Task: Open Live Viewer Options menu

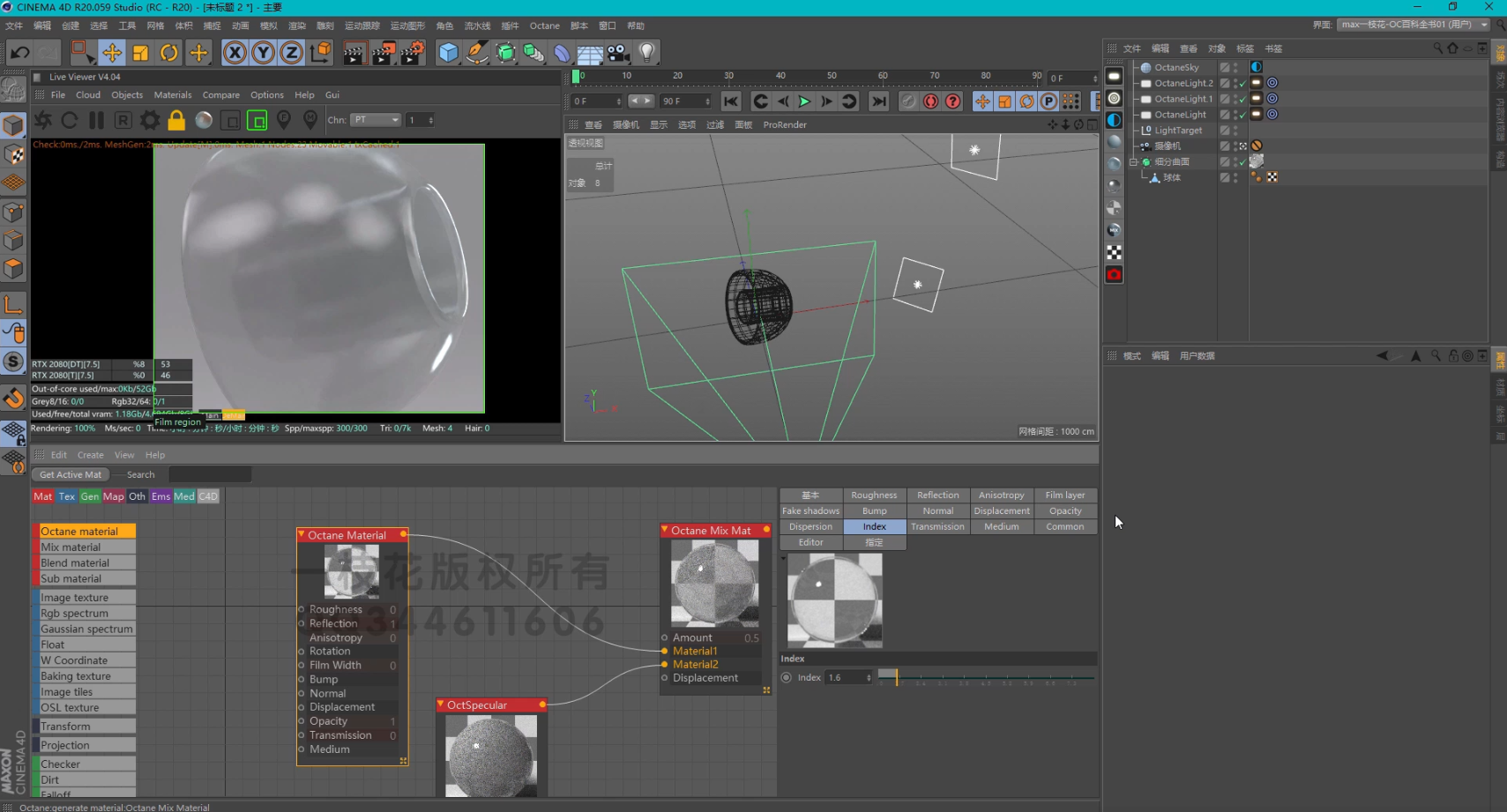Action: [266, 95]
